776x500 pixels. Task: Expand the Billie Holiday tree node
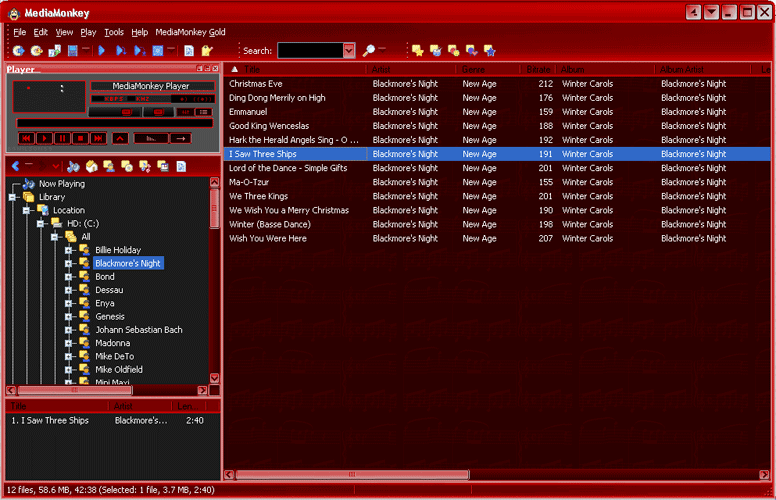[69, 250]
